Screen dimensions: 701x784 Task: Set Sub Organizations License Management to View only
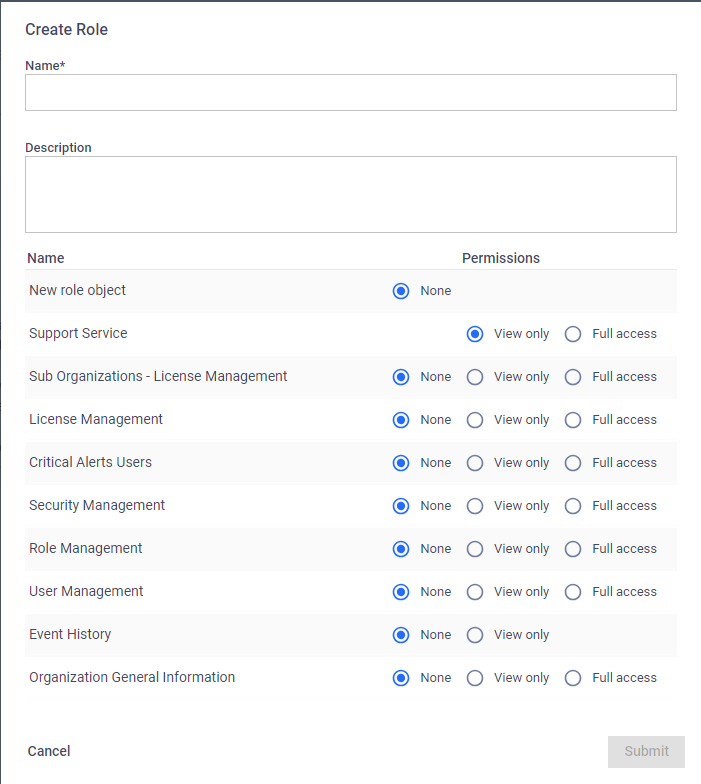click(474, 377)
